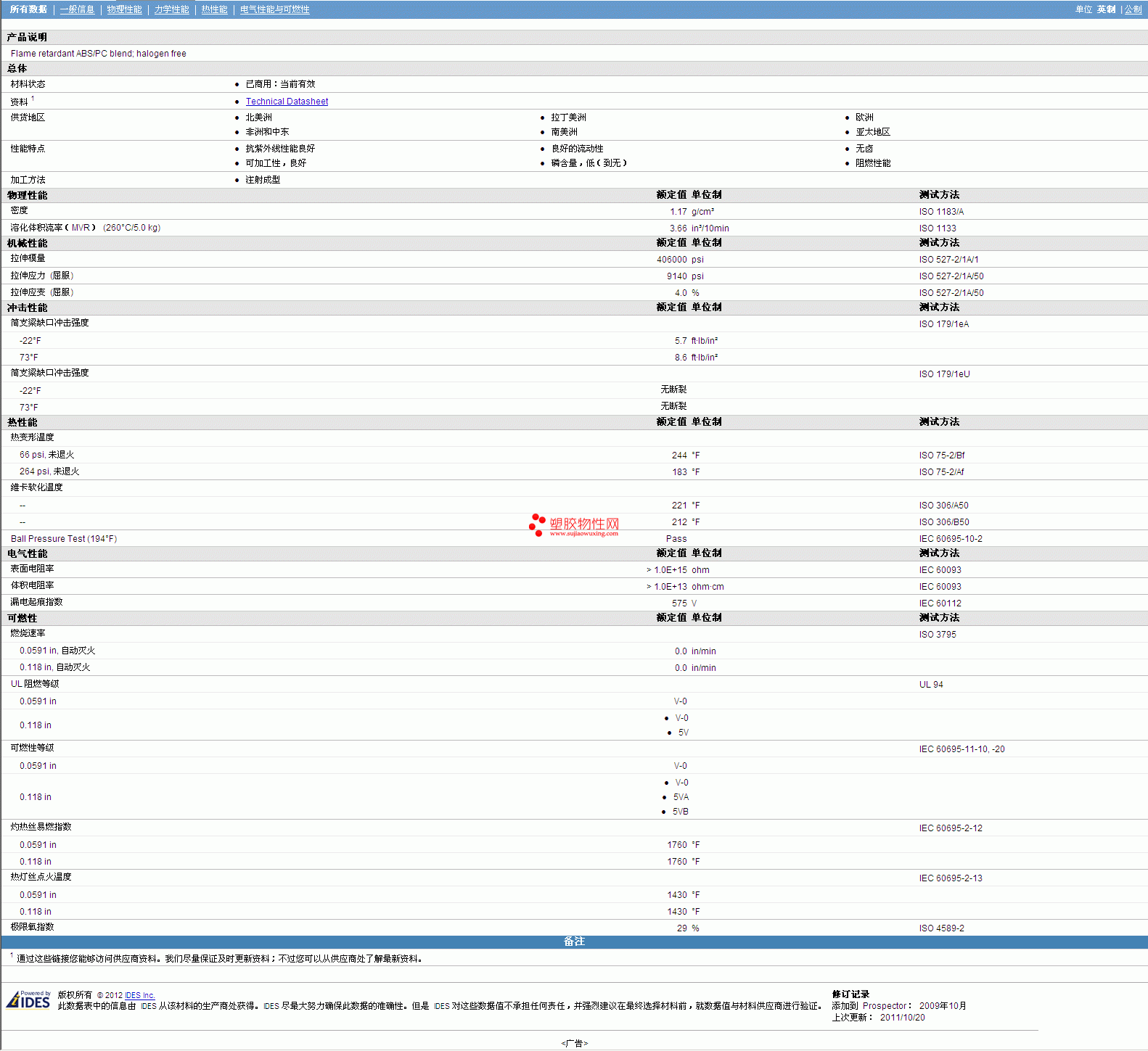Screen dimensions: 1148x1051
Task: Open the Technical Datasheet link
Action: point(287,102)
